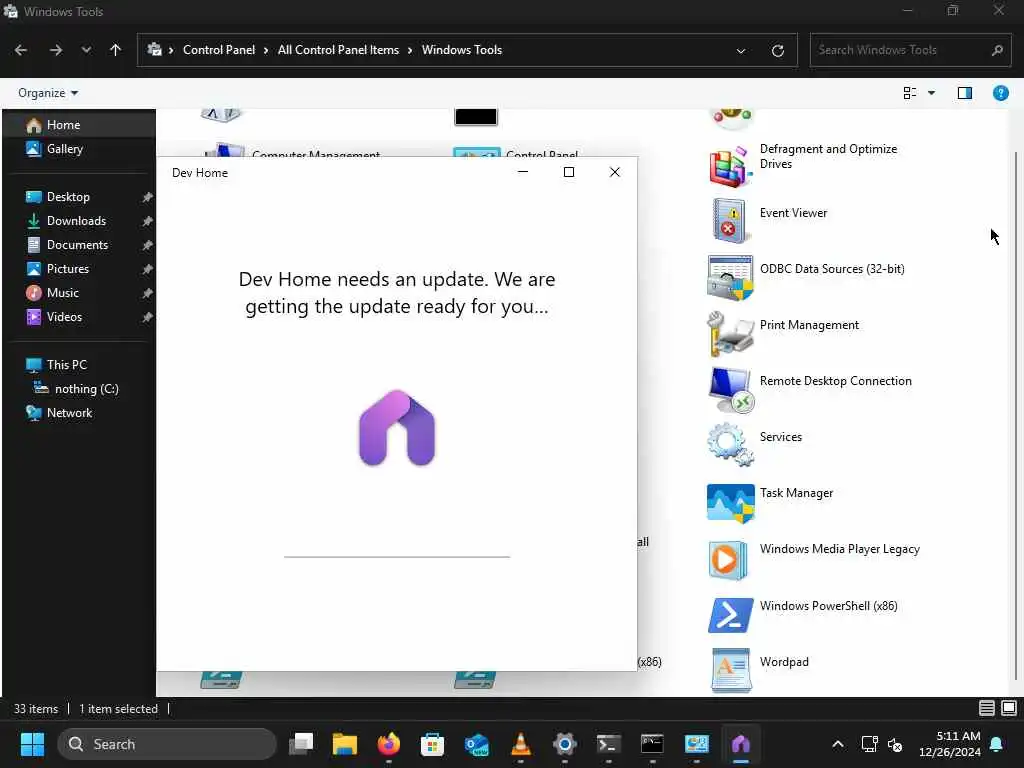Open Windows Media Player Legacy icon
Screen dimensions: 1024x768
[x=728, y=560]
